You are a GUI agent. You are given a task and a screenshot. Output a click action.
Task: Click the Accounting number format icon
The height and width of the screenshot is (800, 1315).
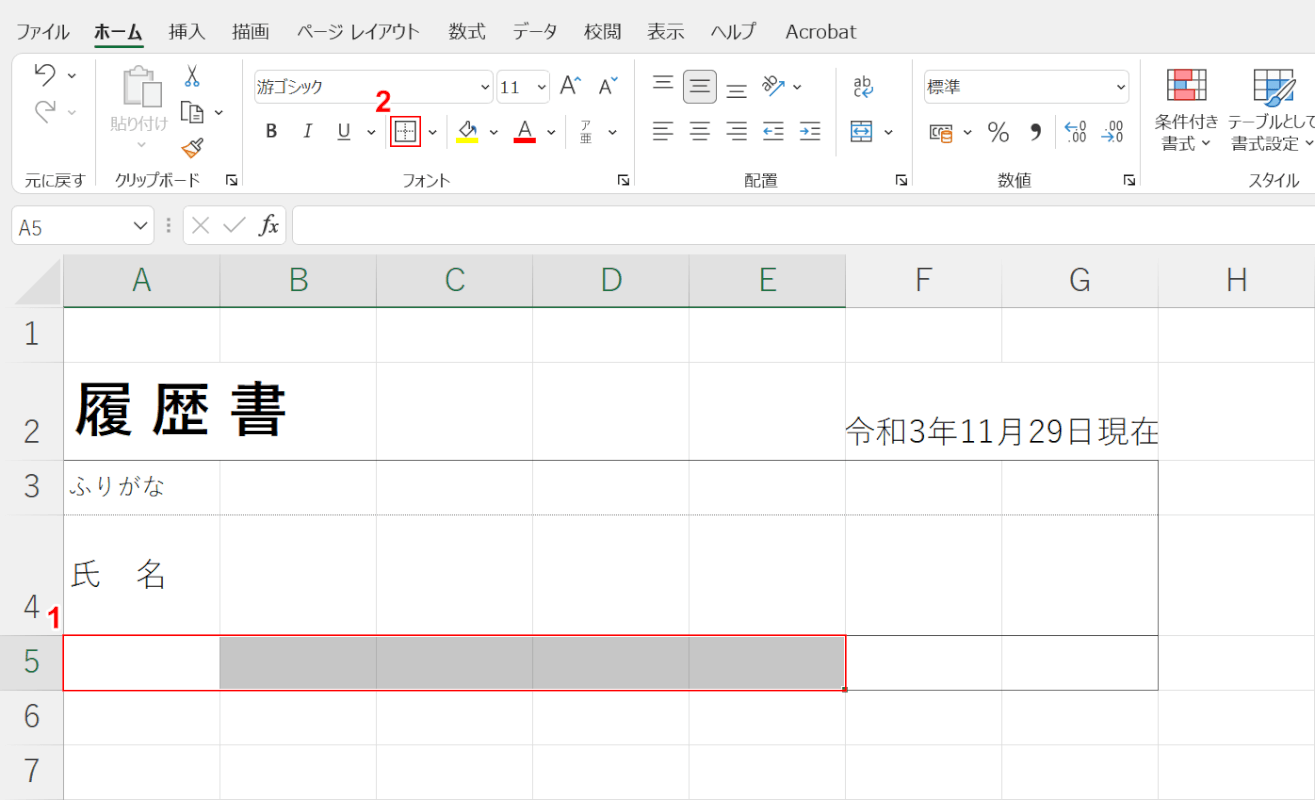pyautogui.click(x=941, y=132)
